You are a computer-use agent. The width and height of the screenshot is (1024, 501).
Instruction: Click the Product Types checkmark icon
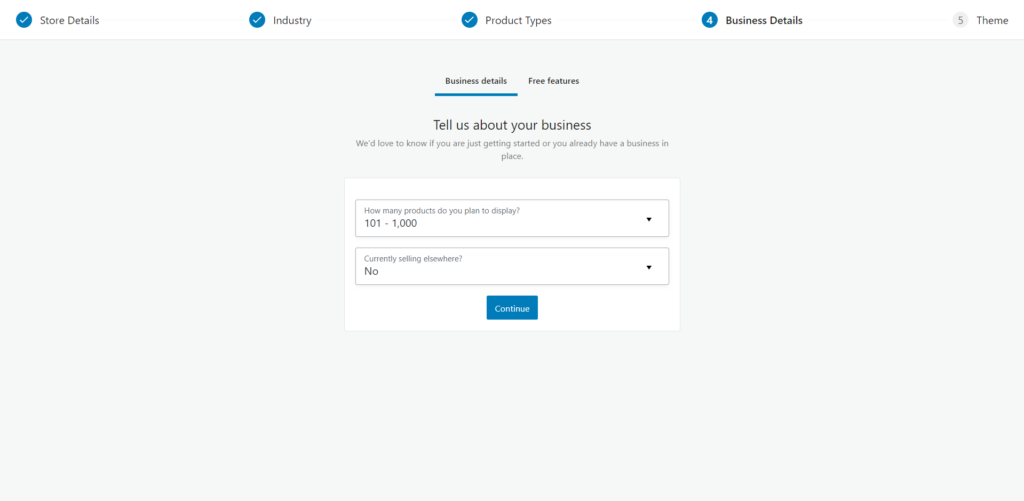pyautogui.click(x=469, y=20)
